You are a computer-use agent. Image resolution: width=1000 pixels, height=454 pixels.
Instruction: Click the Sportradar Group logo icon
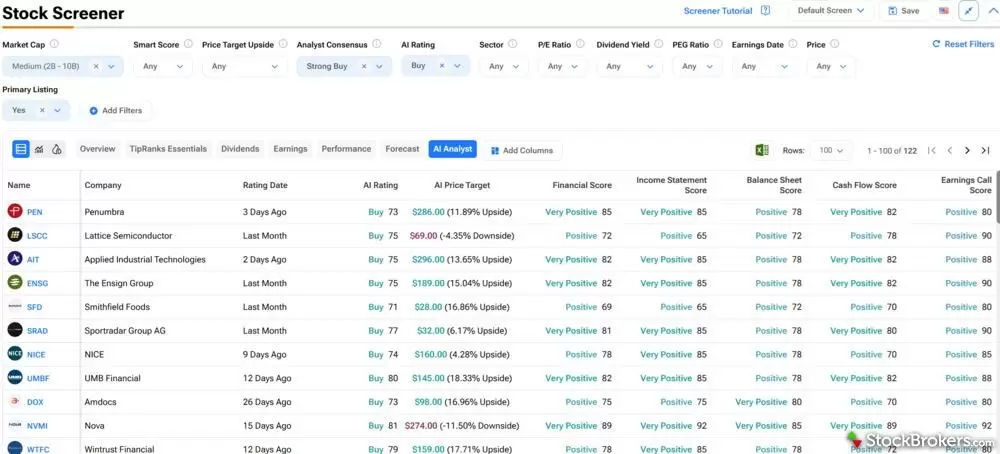15,330
